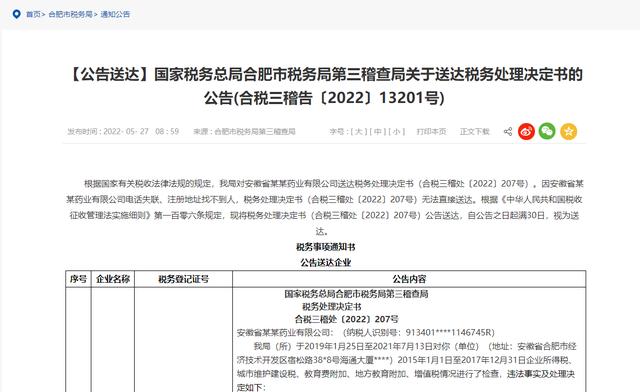Image resolution: width=640 pixels, height=392 pixels.
Task: Set font size to 小
Action: [x=396, y=131]
